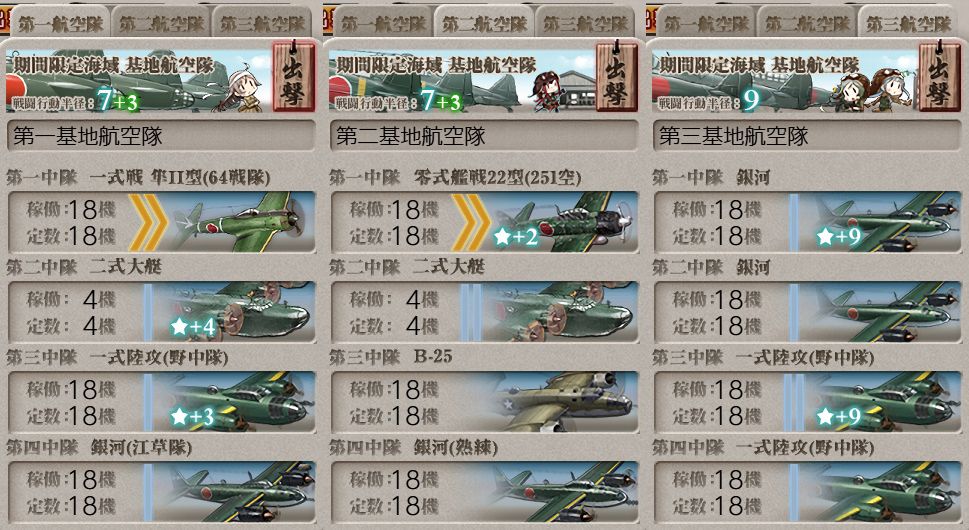
Task: Edit the 第三基地航空隊 name field
Action: point(807,136)
